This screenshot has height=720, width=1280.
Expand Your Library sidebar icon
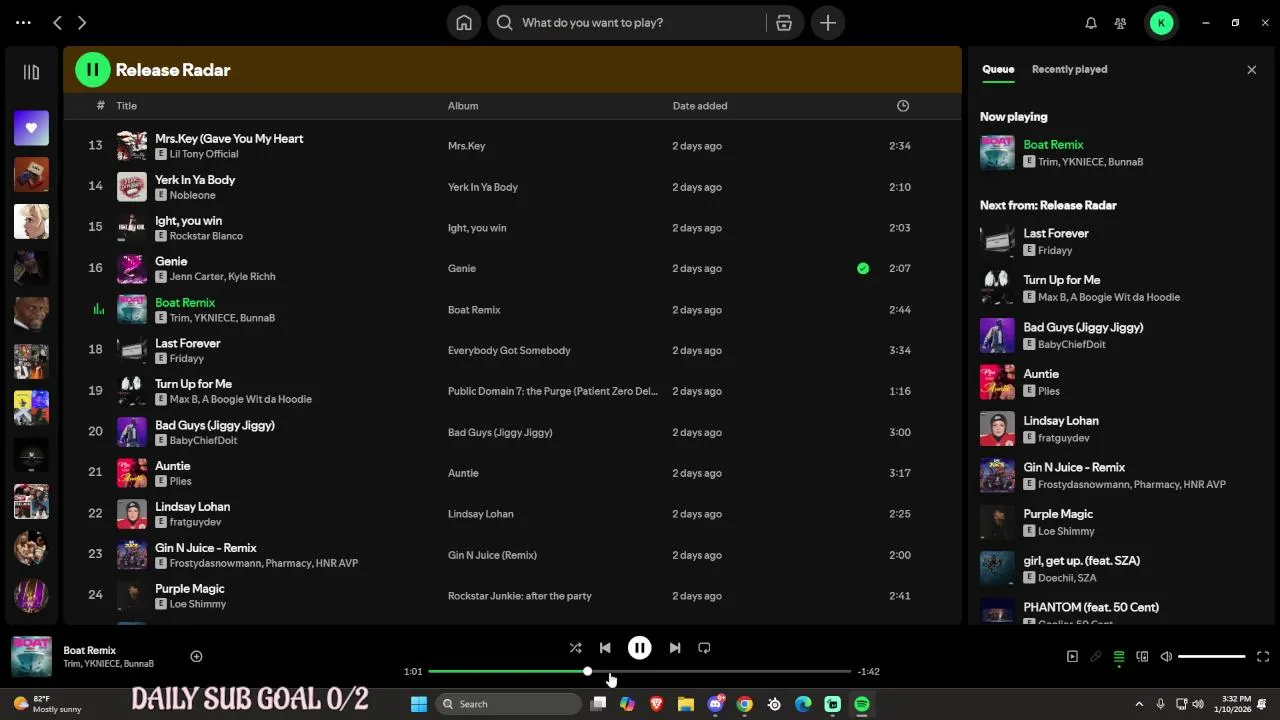tap(31, 72)
